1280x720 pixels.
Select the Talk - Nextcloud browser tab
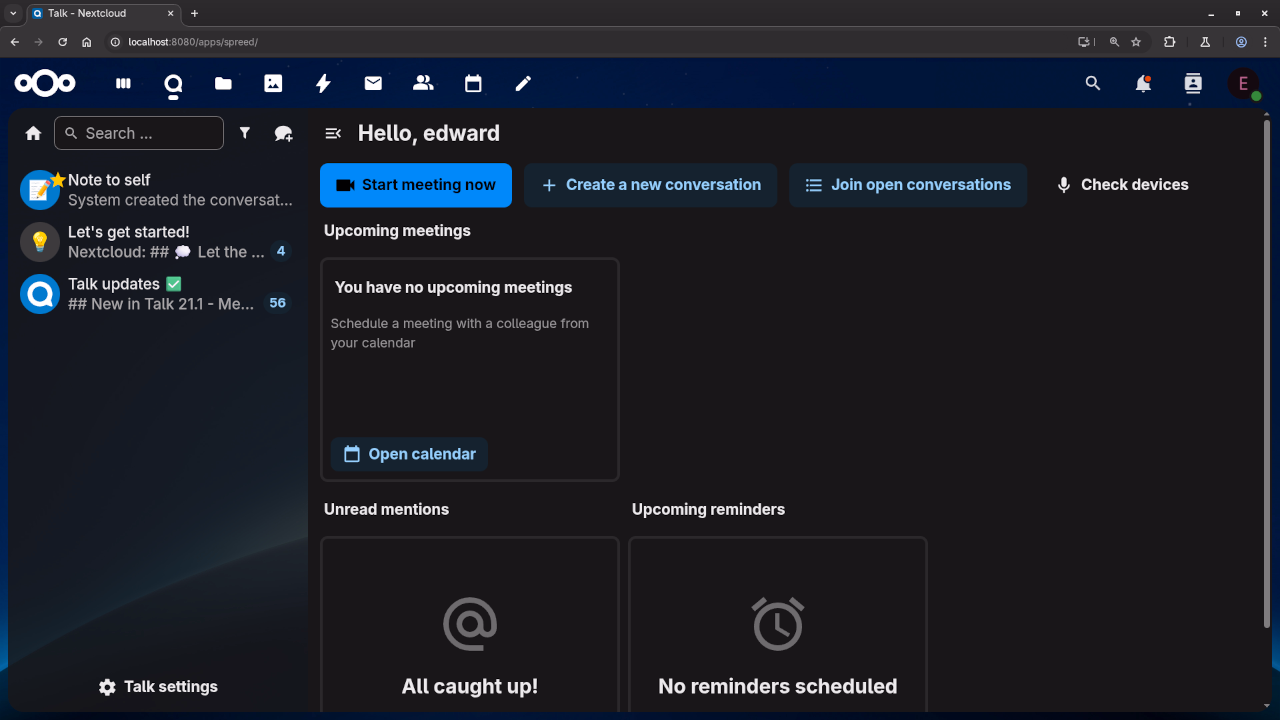(103, 14)
